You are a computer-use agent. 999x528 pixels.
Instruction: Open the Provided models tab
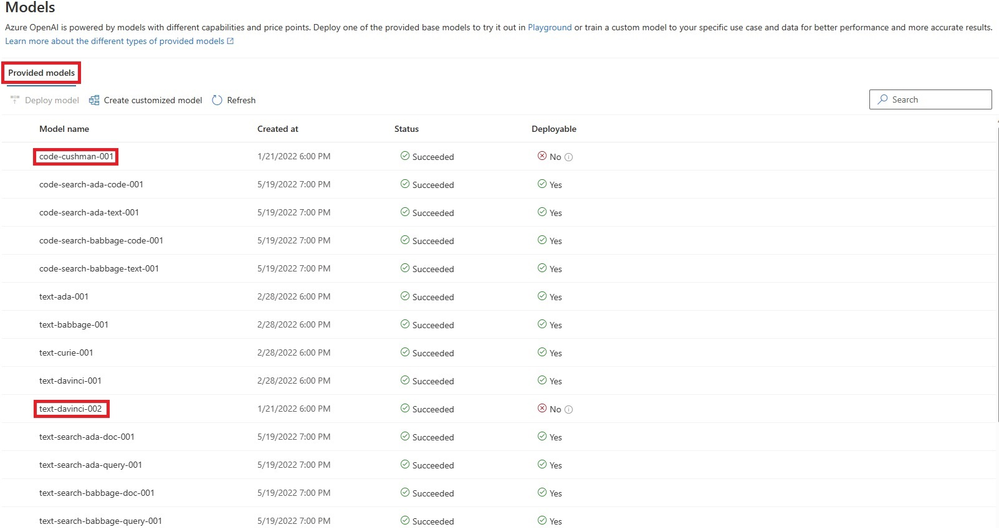pyautogui.click(x=41, y=73)
